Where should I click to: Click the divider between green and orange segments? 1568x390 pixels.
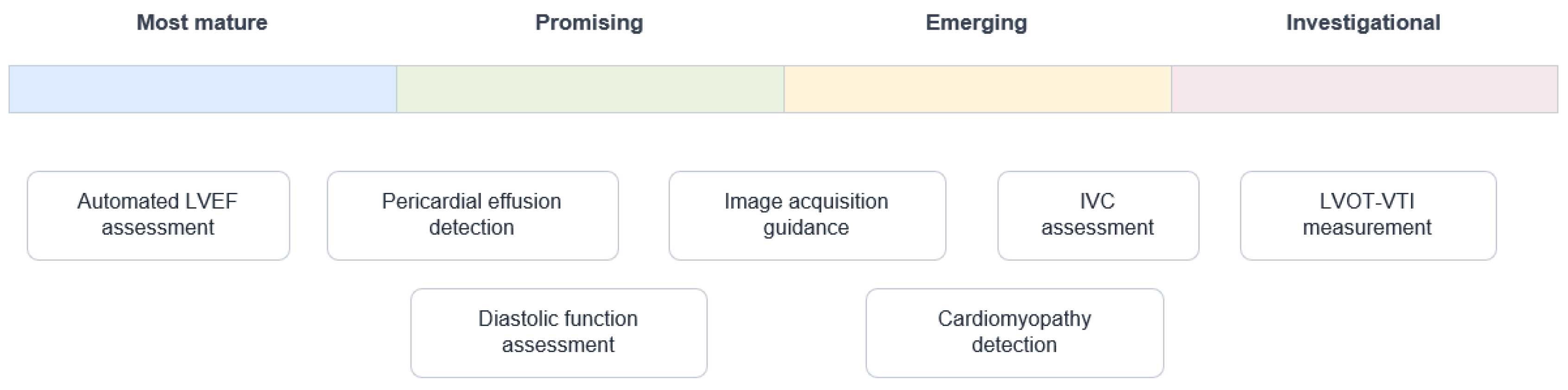784,89
